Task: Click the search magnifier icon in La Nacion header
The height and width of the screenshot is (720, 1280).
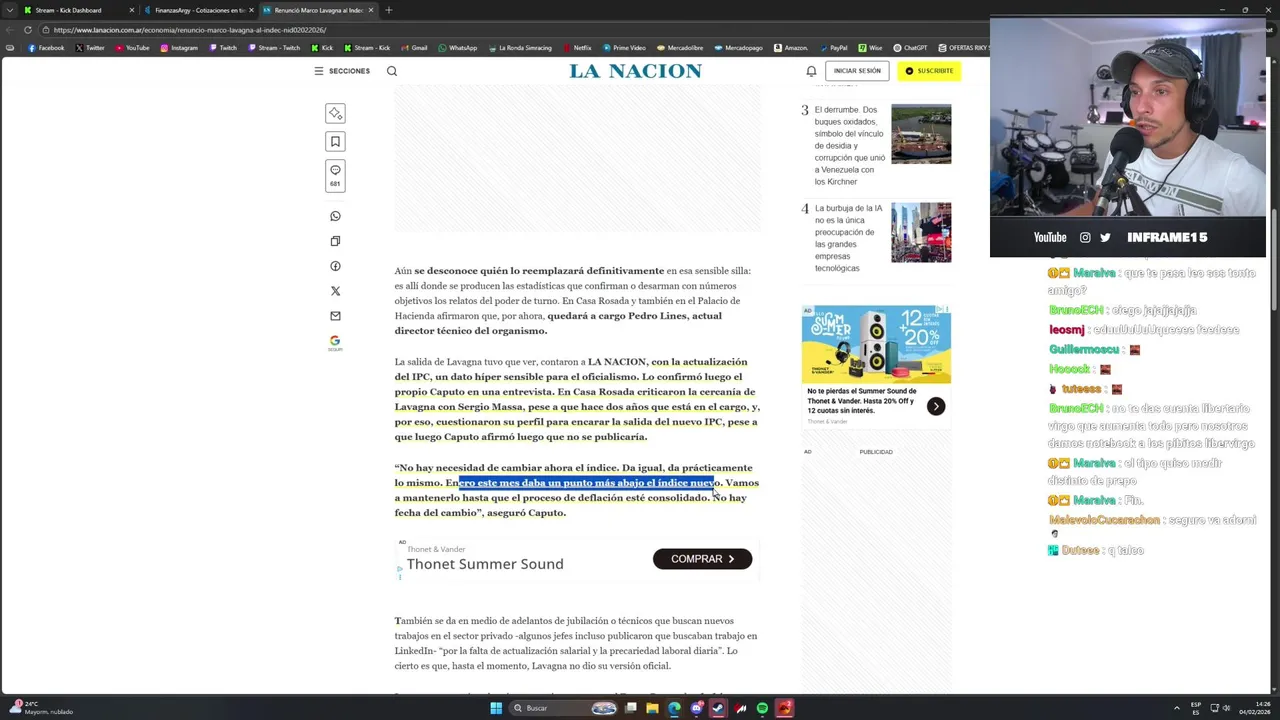Action: click(x=392, y=71)
